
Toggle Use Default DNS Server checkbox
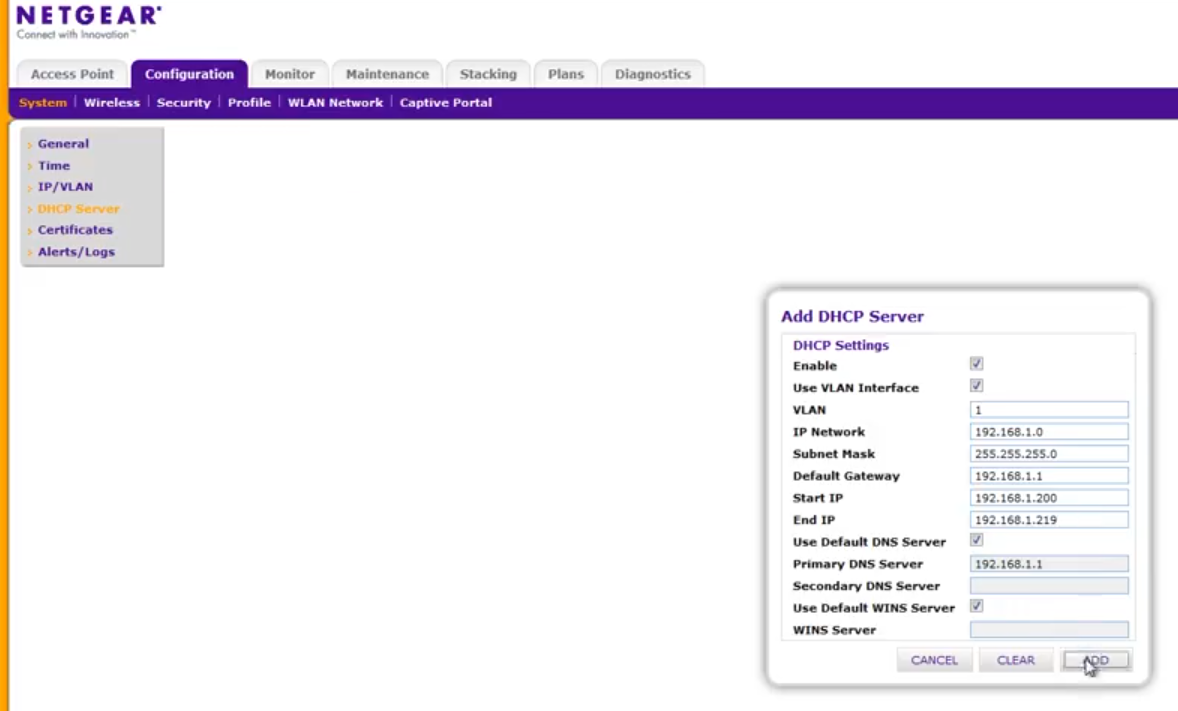coord(977,540)
